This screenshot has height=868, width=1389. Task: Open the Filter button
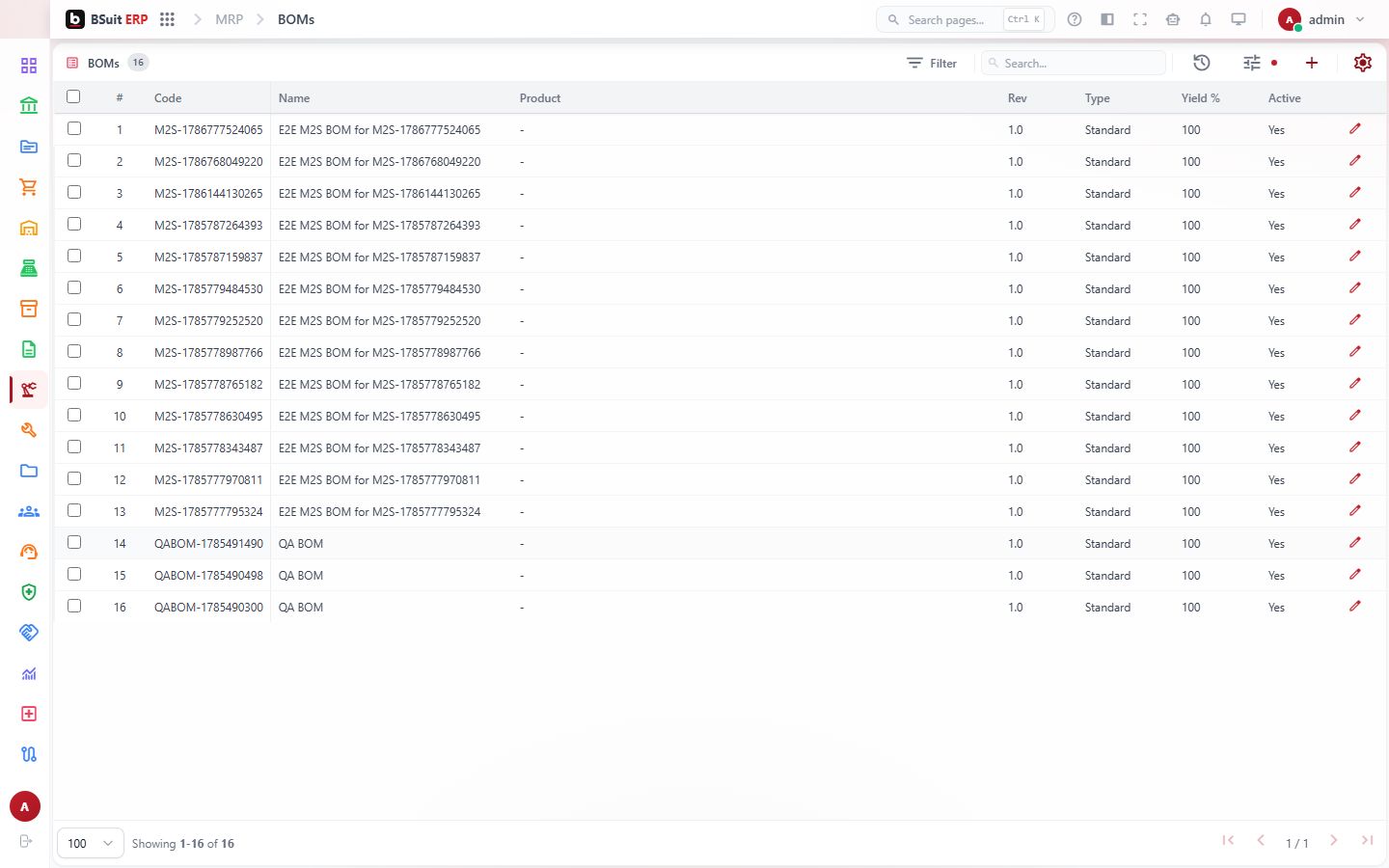tap(932, 63)
